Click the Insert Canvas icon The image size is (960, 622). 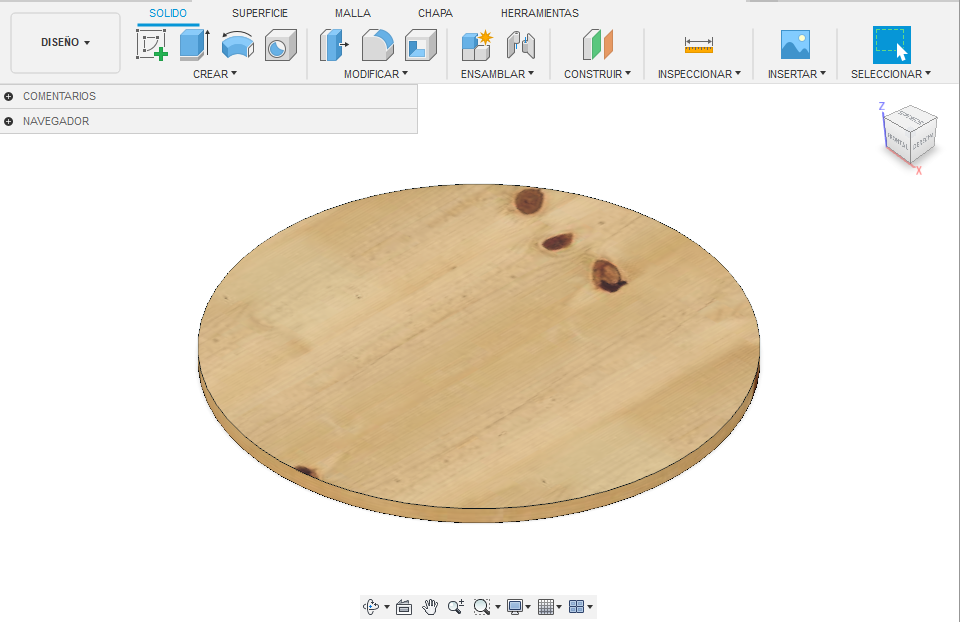click(x=794, y=45)
